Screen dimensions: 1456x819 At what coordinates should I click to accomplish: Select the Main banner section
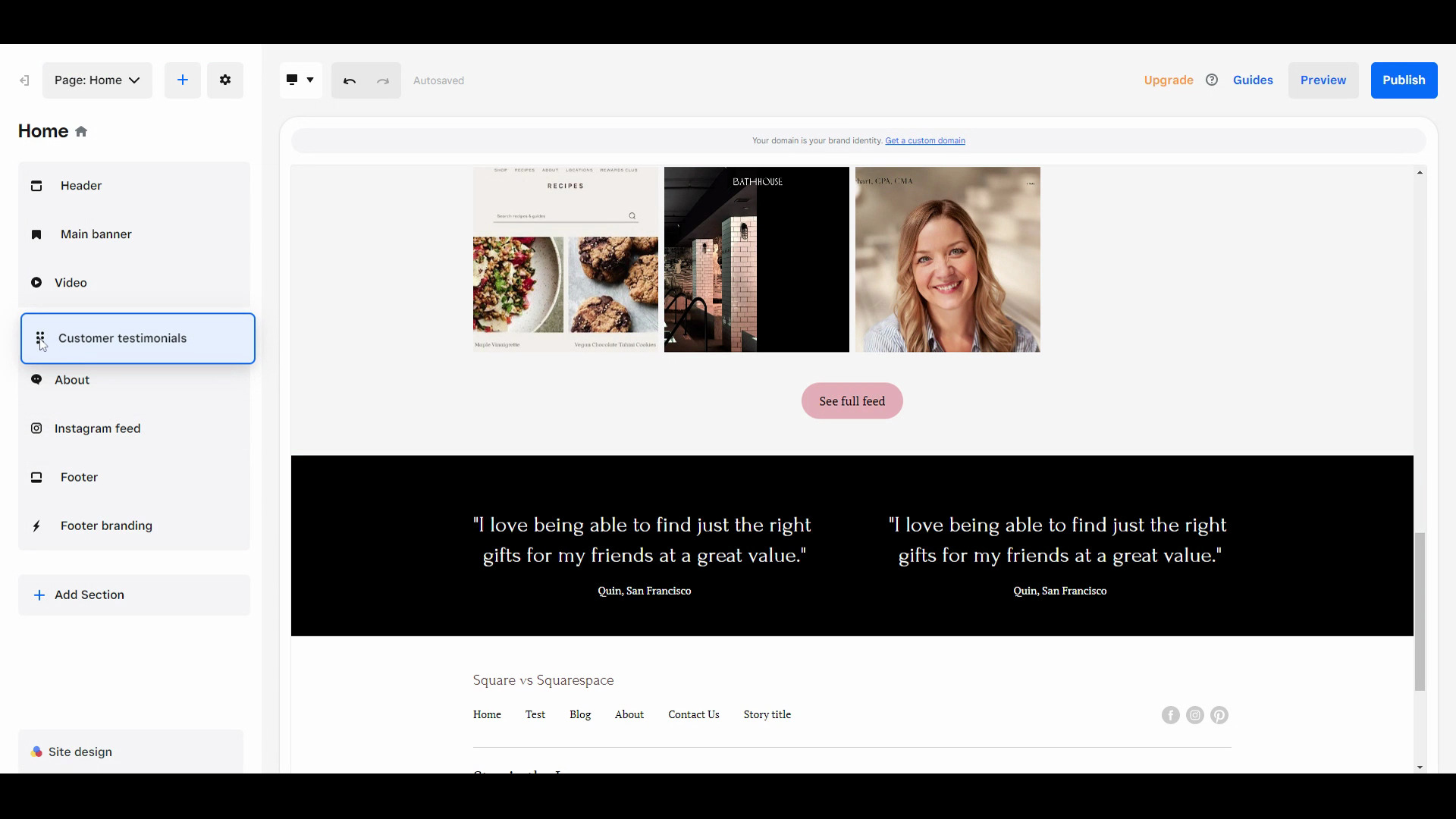tap(96, 234)
